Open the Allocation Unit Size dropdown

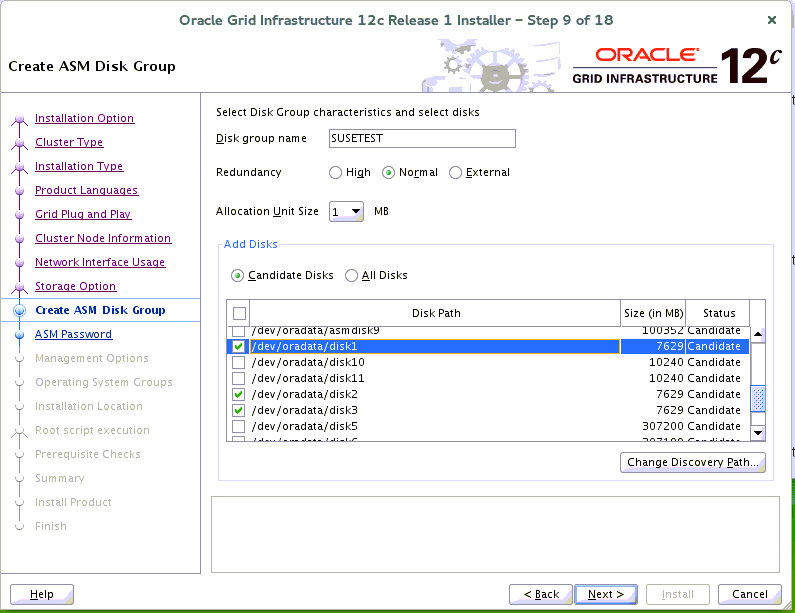[346, 212]
